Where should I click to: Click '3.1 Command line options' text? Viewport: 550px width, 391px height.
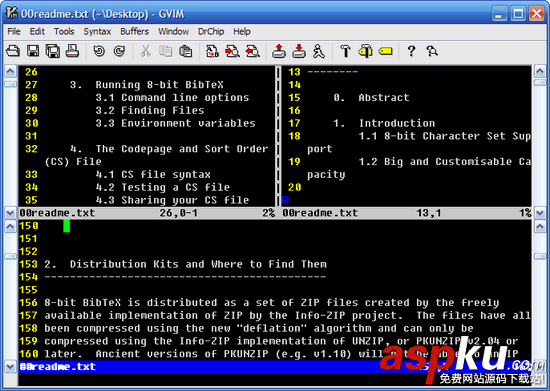point(172,97)
